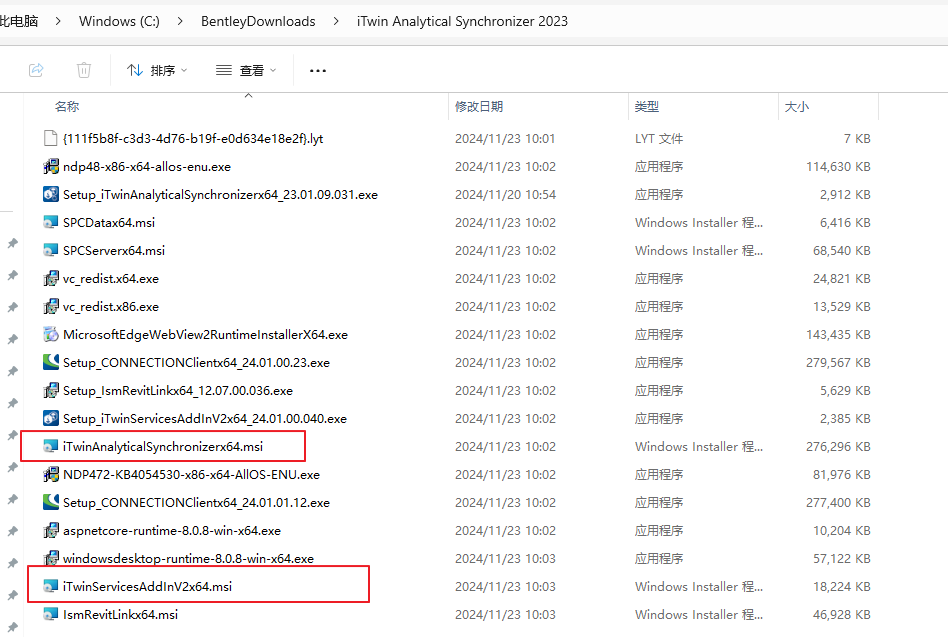The width and height of the screenshot is (948, 637).
Task: Select vc_redist.x86.exe file name
Action: pos(111,306)
